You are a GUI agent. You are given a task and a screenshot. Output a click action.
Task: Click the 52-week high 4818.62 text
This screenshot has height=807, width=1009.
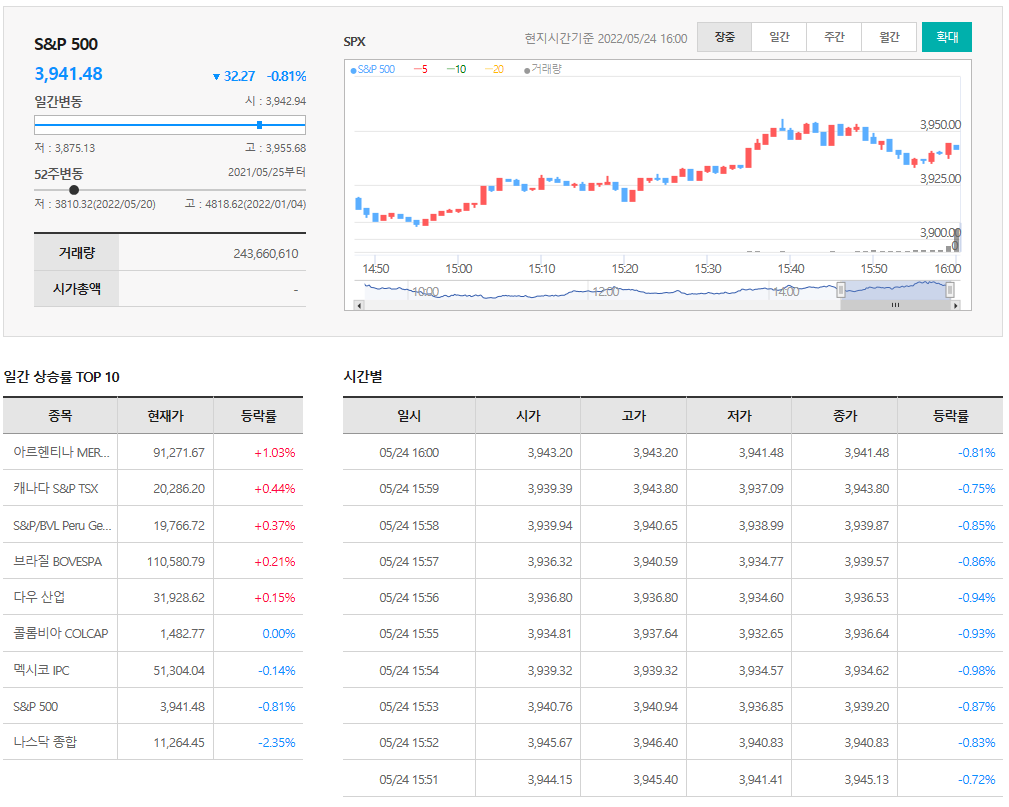[x=245, y=204]
